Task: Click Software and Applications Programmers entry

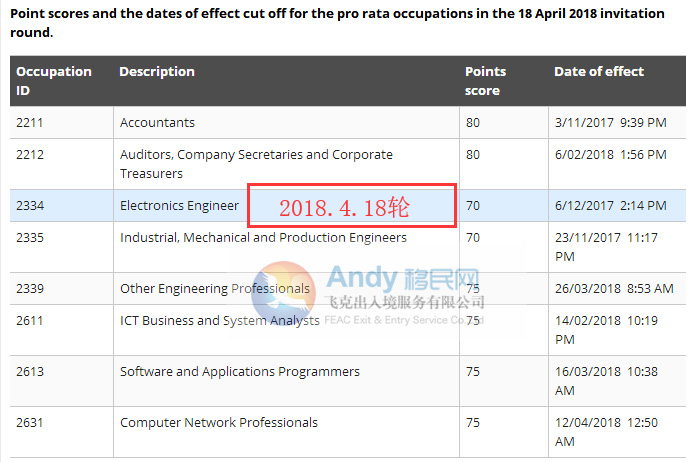Action: tap(240, 372)
